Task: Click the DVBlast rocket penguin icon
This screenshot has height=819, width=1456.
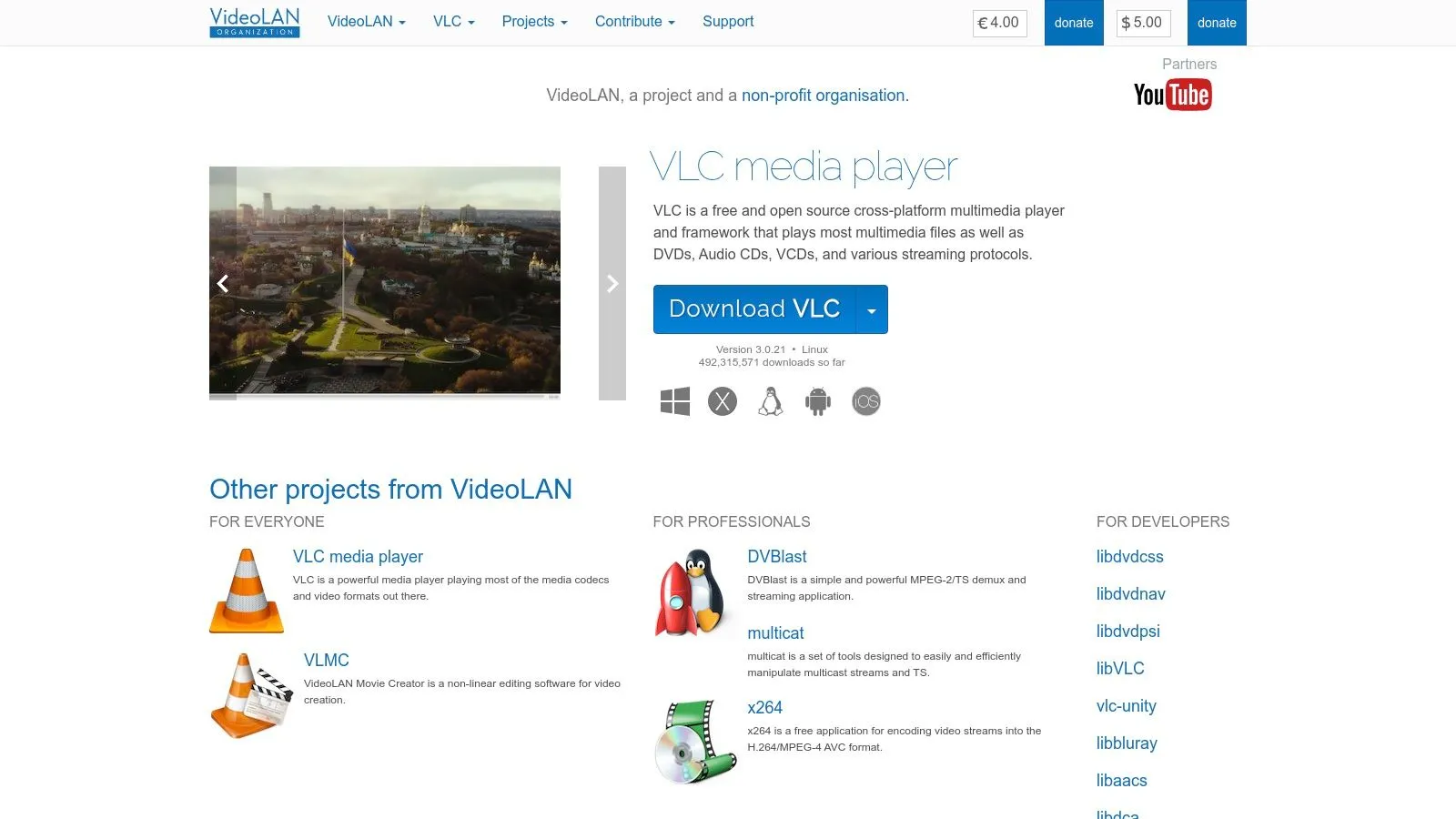Action: (x=693, y=591)
